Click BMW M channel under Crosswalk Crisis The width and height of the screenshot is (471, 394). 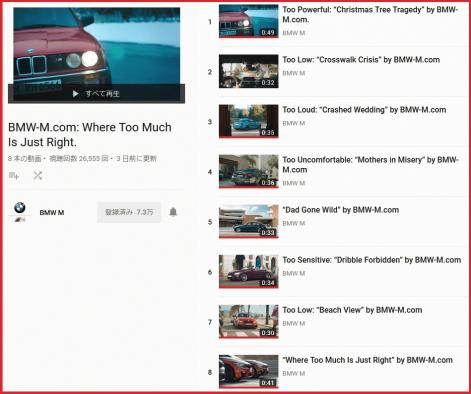pos(294,73)
